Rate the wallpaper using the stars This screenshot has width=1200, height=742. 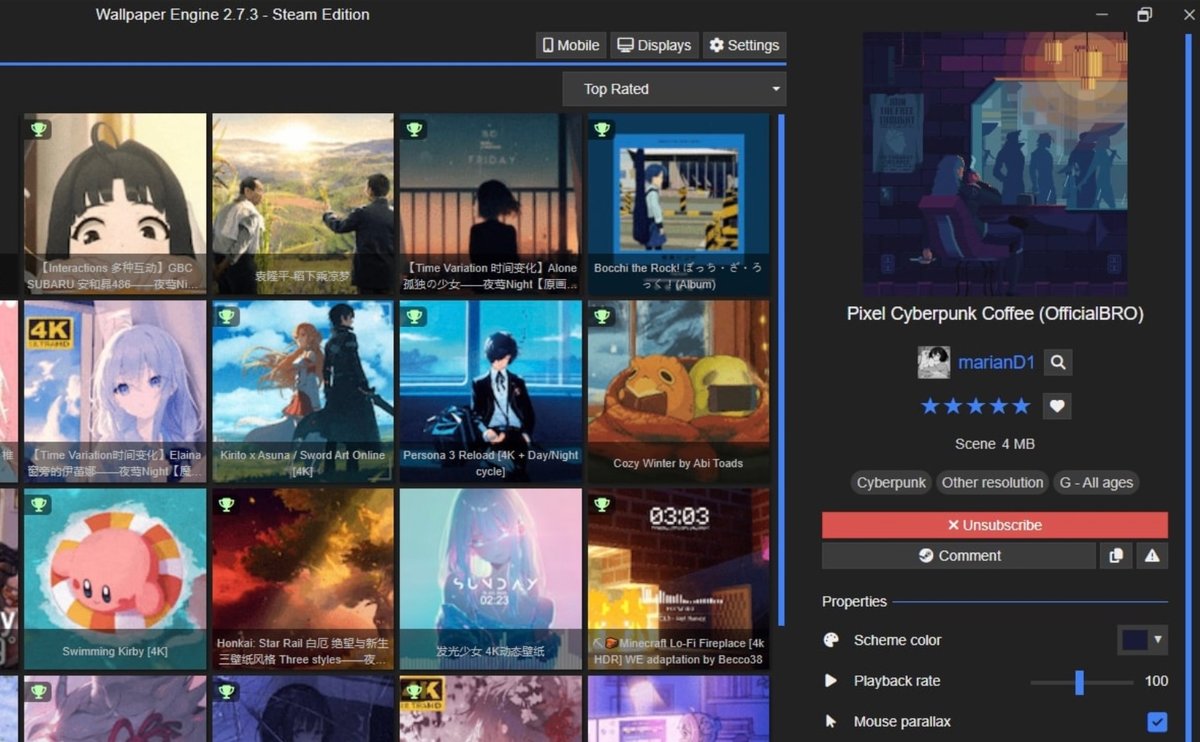pos(975,406)
